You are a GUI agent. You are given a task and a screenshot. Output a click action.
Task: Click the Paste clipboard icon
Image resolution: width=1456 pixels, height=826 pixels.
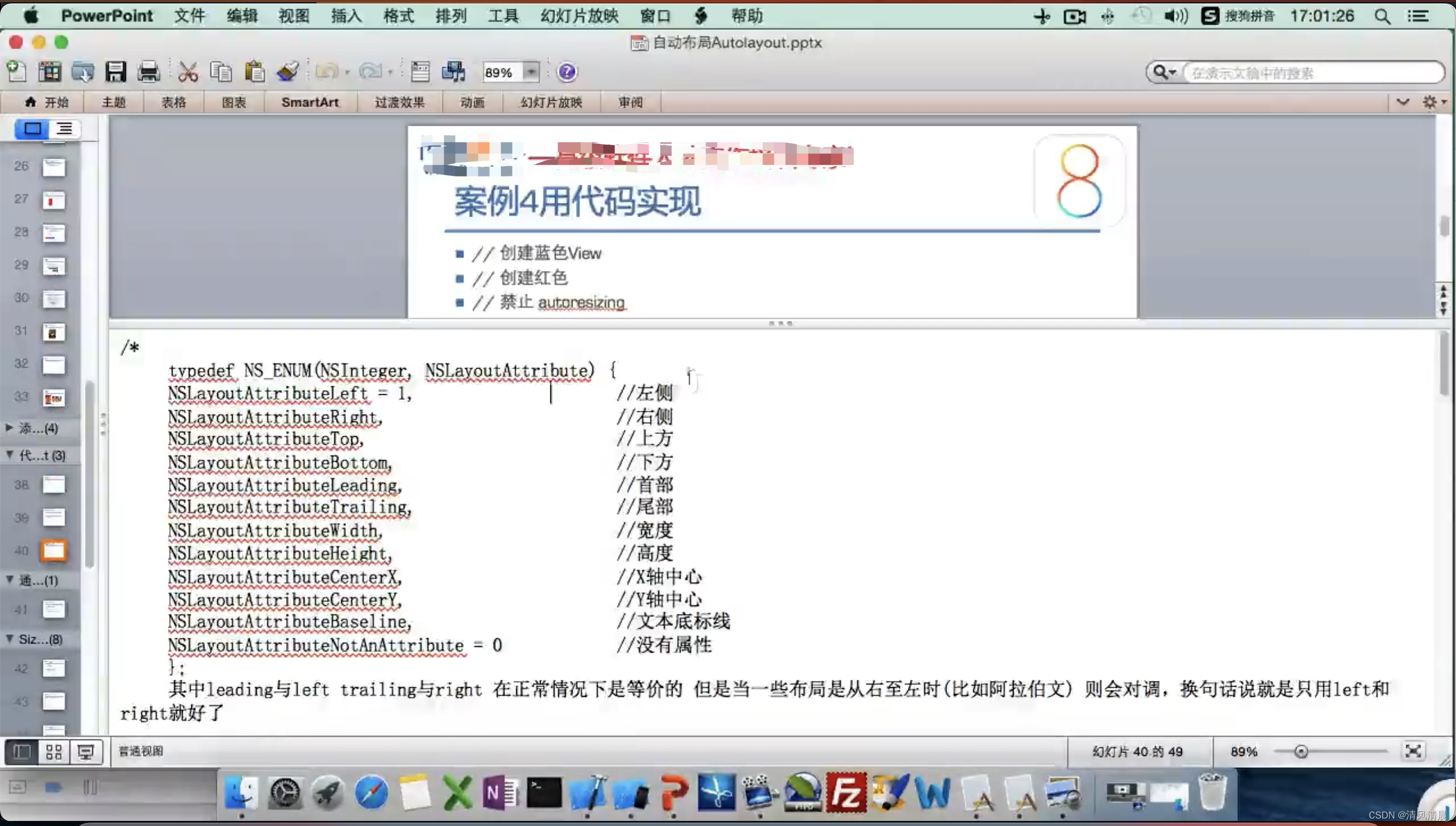tap(254, 72)
